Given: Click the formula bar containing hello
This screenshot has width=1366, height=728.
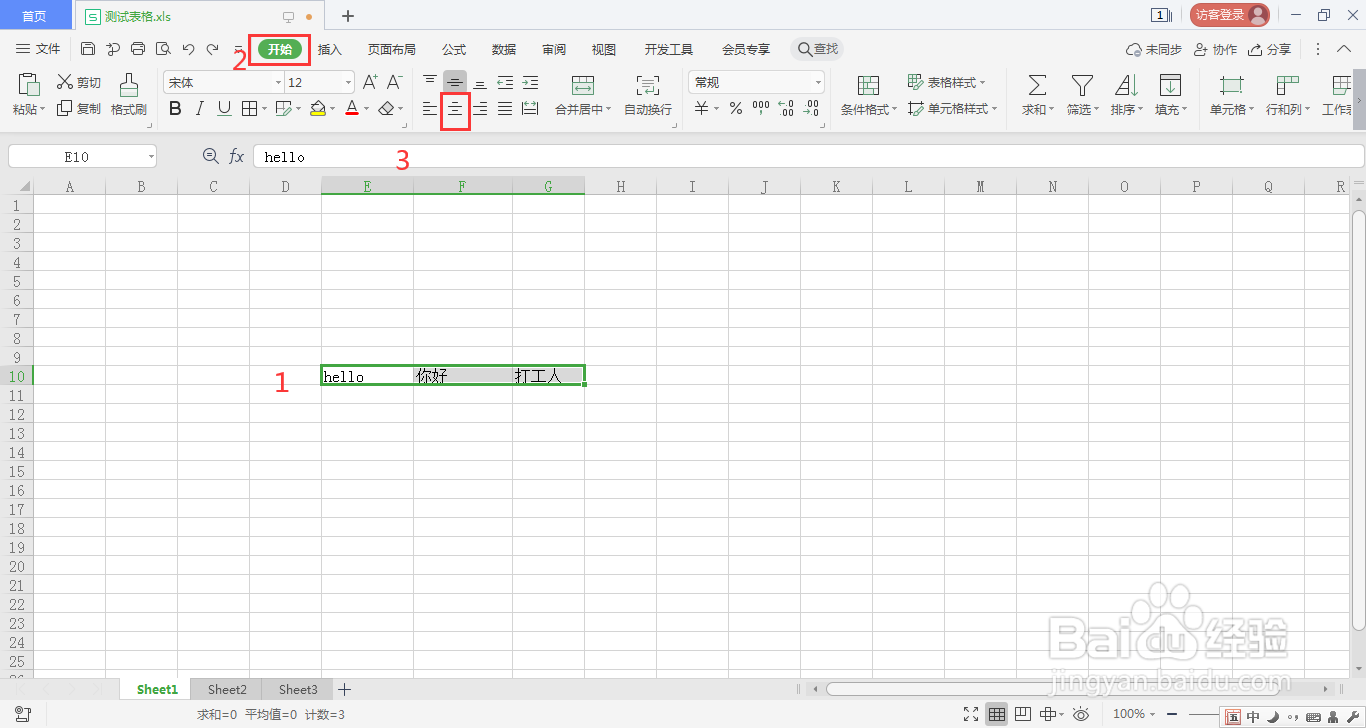Looking at the screenshot, I should point(808,157).
